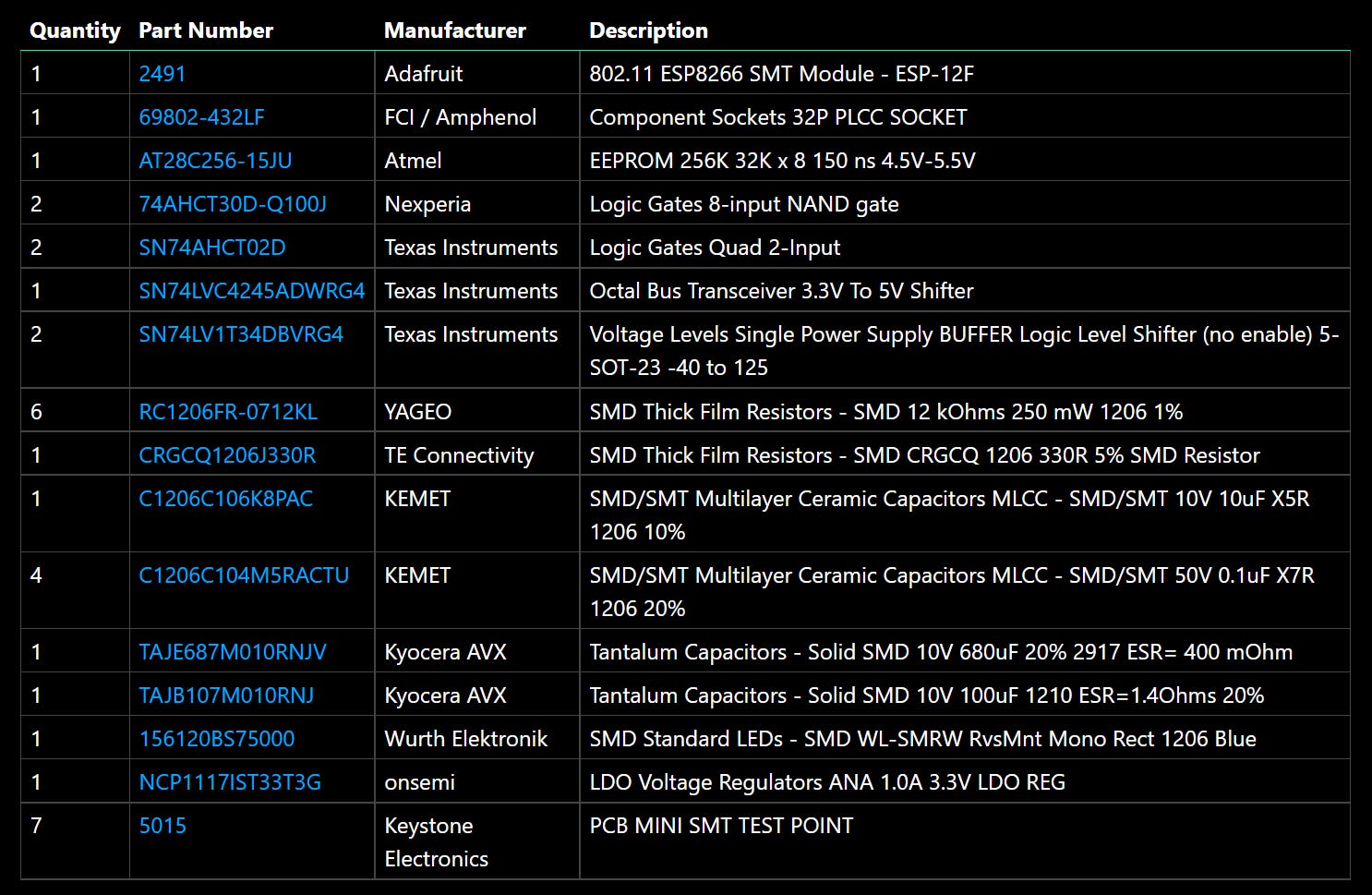
Task: Click the Manufacturer column header
Action: click(455, 30)
